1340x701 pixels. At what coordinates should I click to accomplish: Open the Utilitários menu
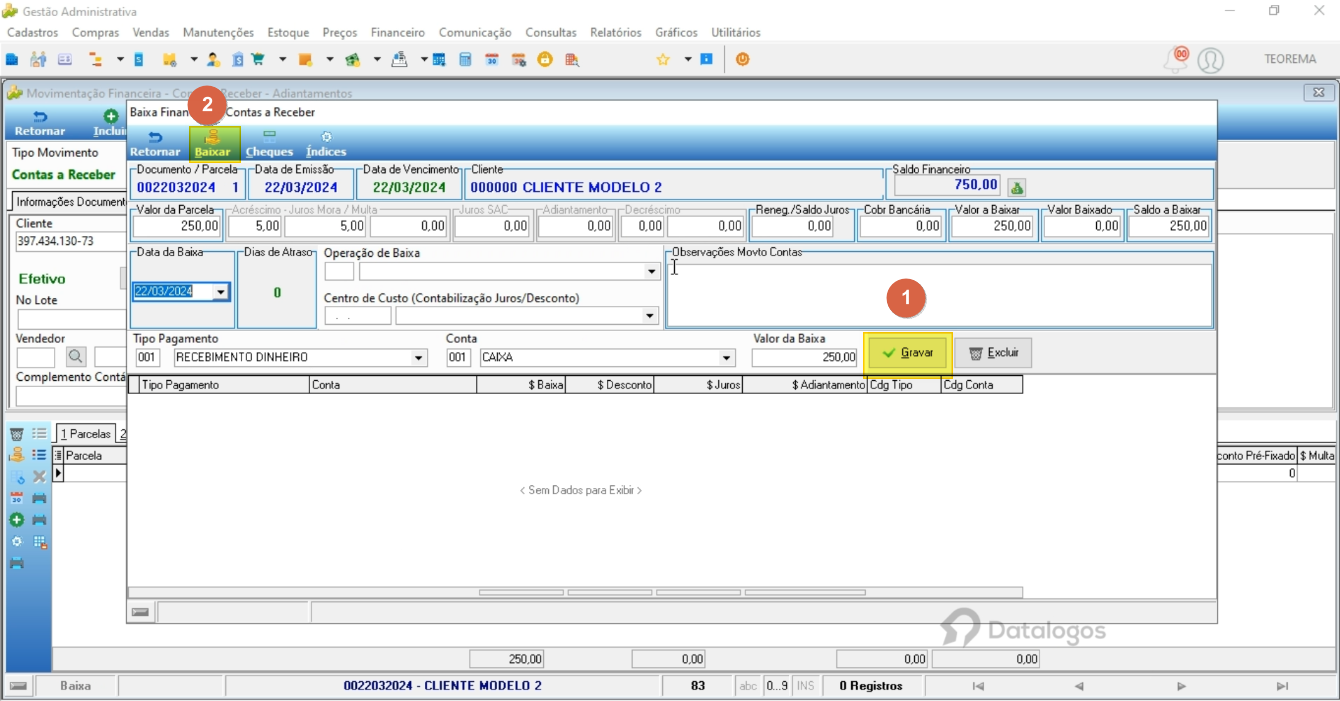[x=736, y=32]
